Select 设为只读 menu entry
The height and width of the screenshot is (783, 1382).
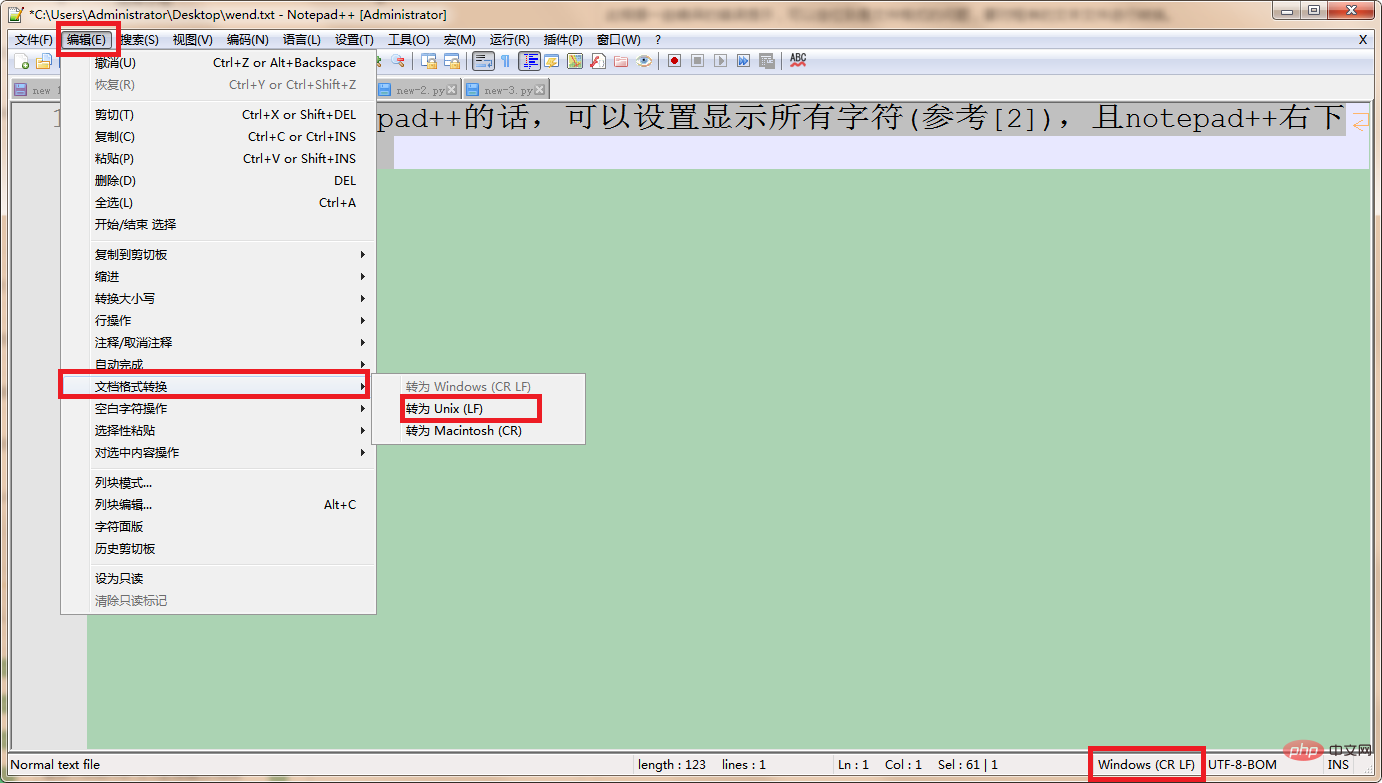point(218,579)
